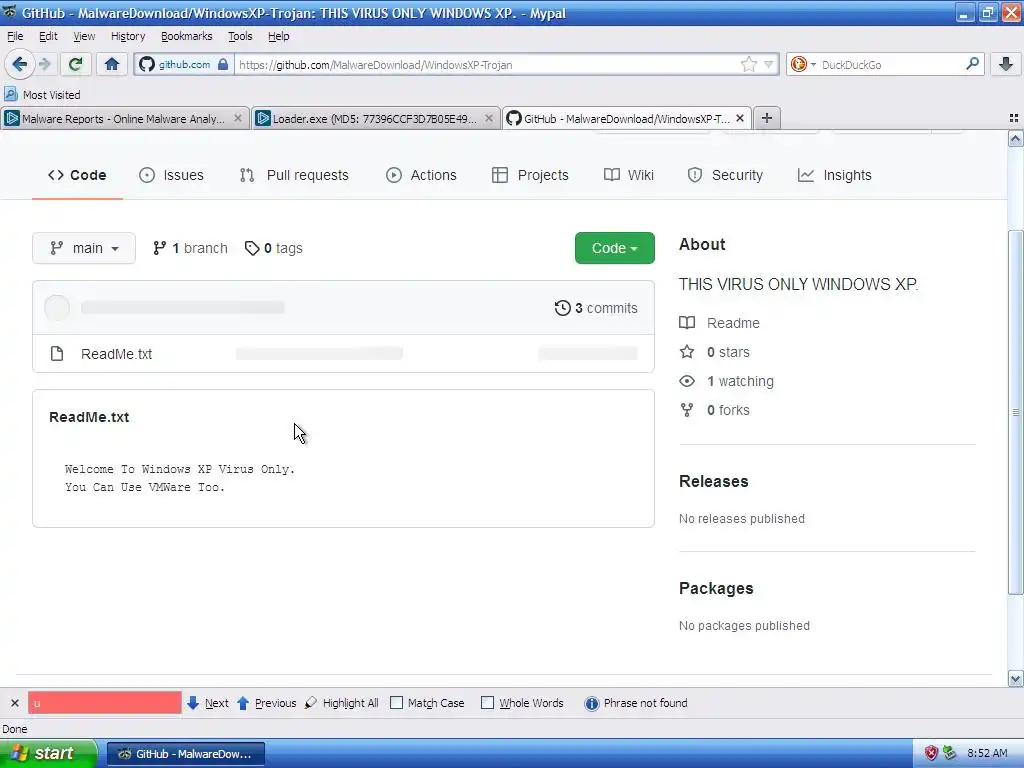Click the Forward navigation arrow

pyautogui.click(x=44, y=64)
